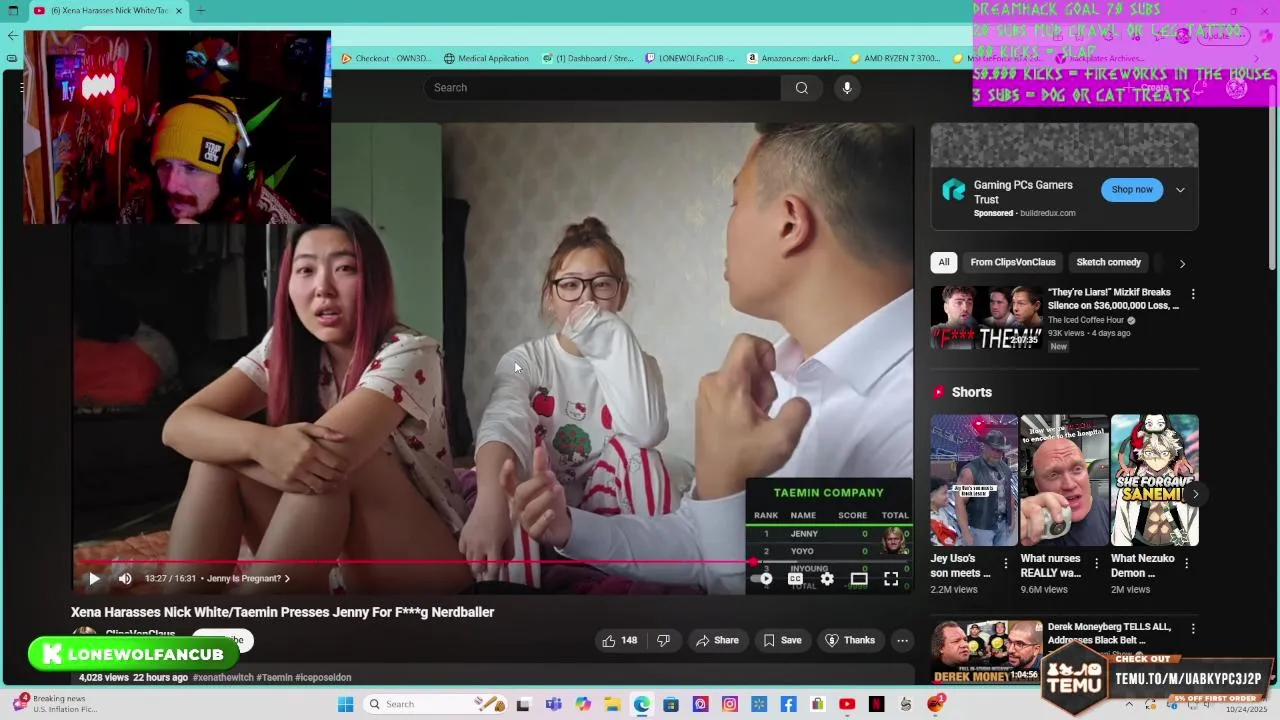Open the Breaking news widget
1280x720 pixels.
pos(55,704)
